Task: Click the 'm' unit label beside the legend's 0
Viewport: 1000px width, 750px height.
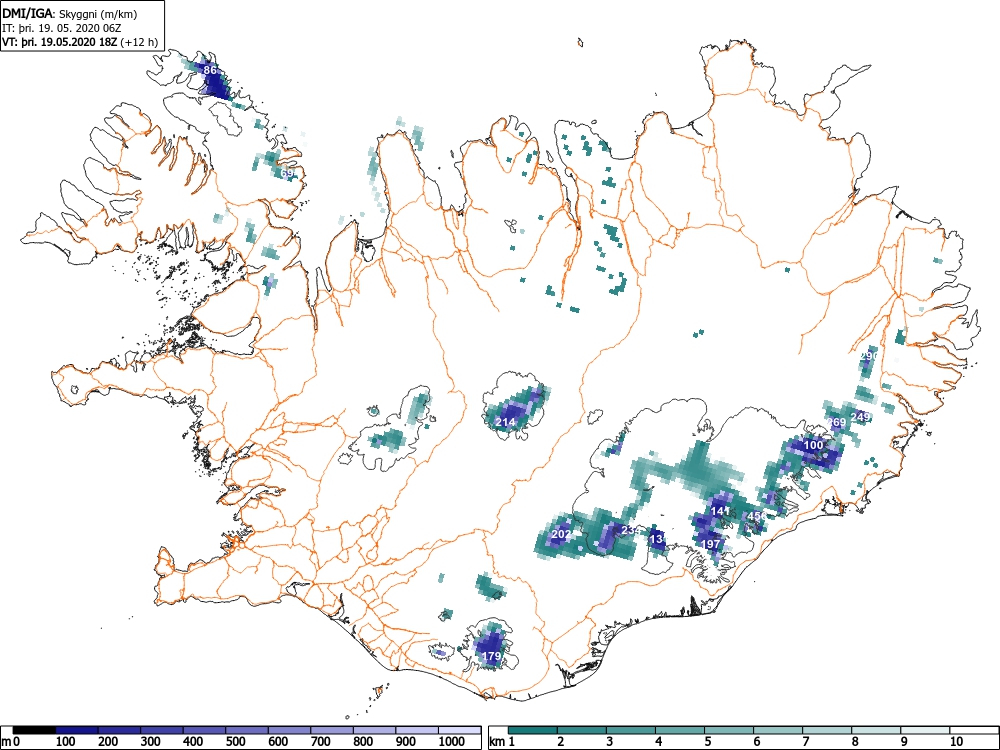Action: [x=6, y=742]
